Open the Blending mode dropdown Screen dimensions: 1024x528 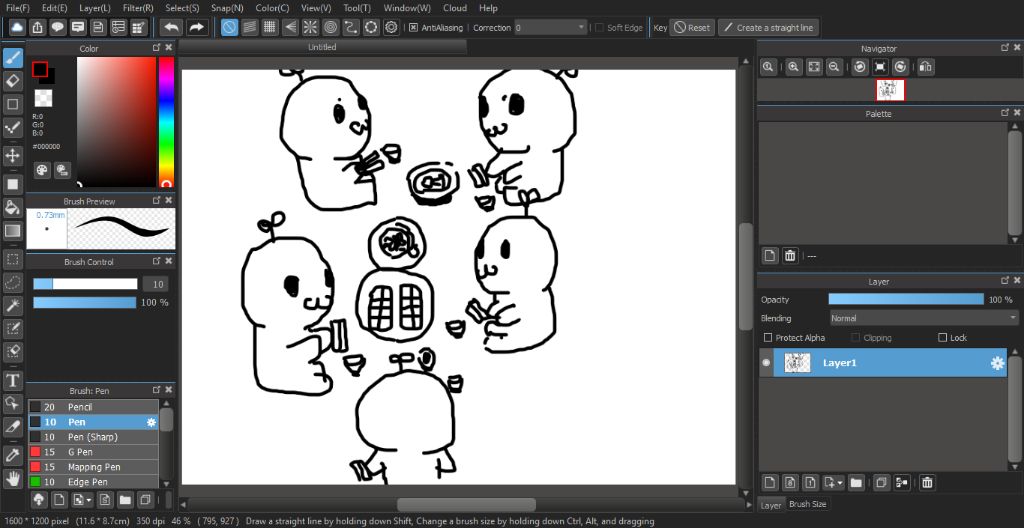point(923,318)
